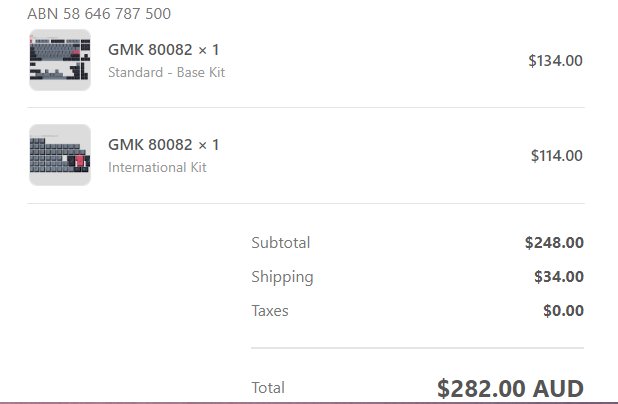Click the ABN 58 646 787 500 text
The height and width of the screenshot is (404, 618).
pyautogui.click(x=99, y=14)
